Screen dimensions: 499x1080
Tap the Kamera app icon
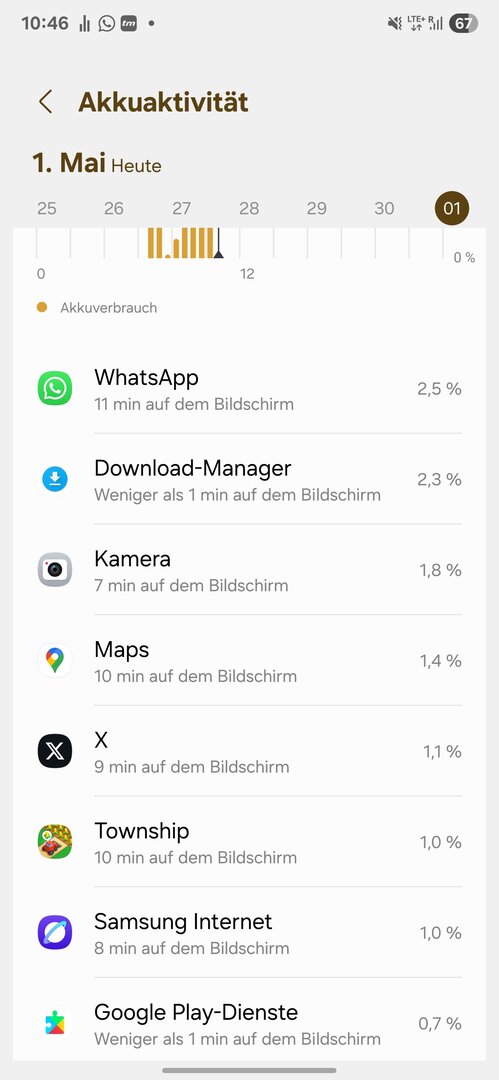click(54, 570)
